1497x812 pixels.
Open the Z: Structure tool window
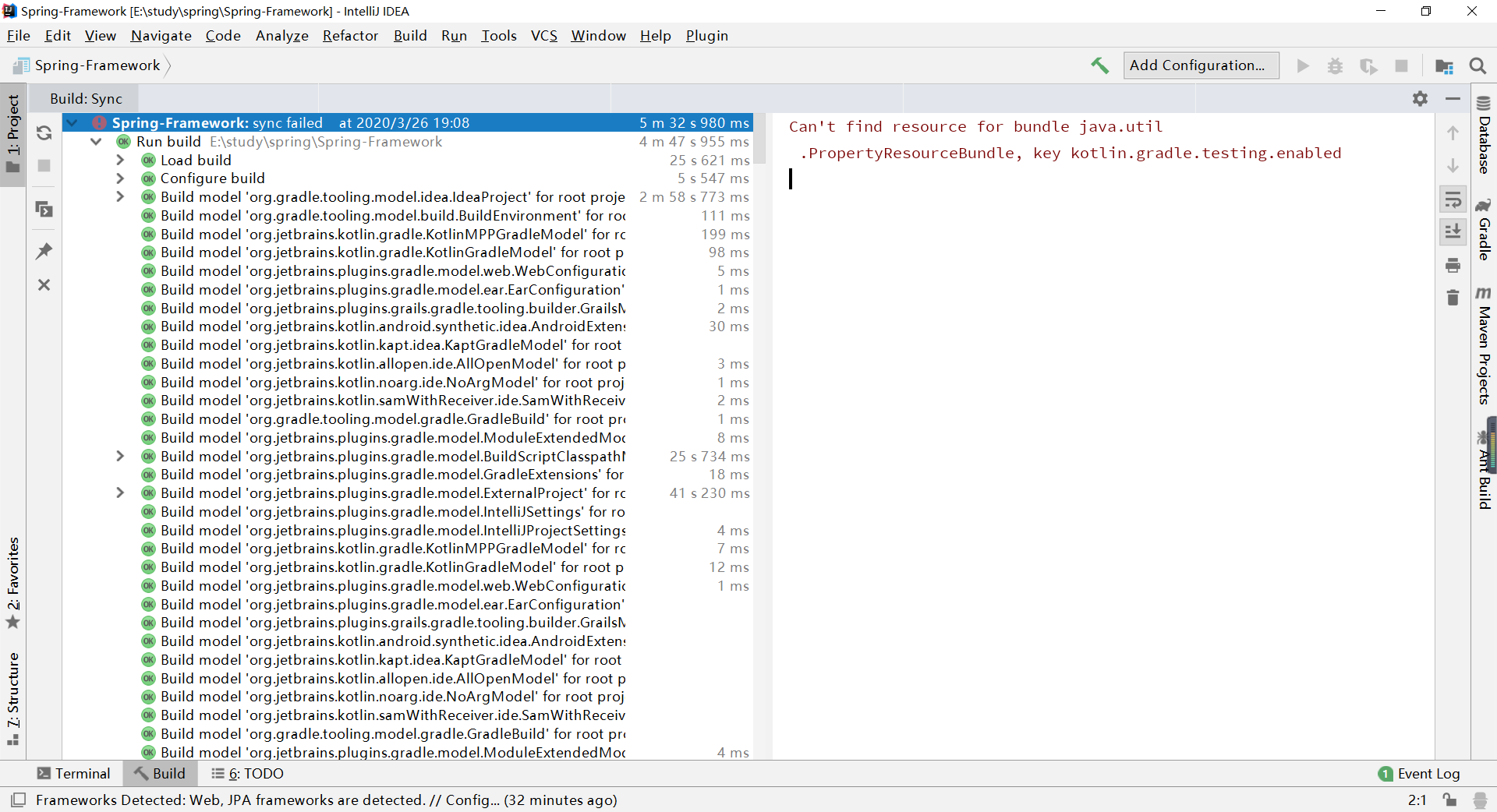13,697
